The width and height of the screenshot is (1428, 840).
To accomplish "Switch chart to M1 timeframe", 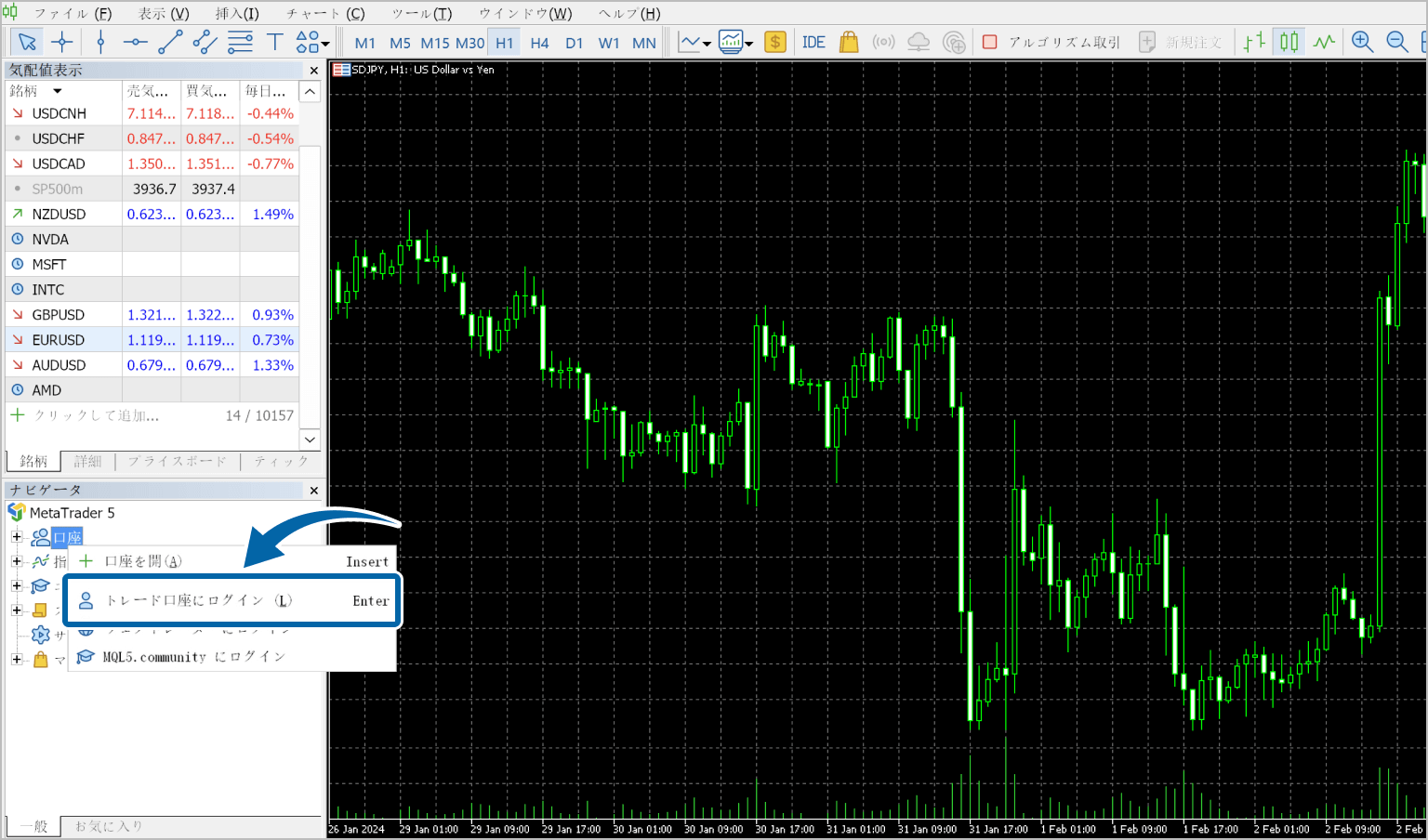I will 365,43.
